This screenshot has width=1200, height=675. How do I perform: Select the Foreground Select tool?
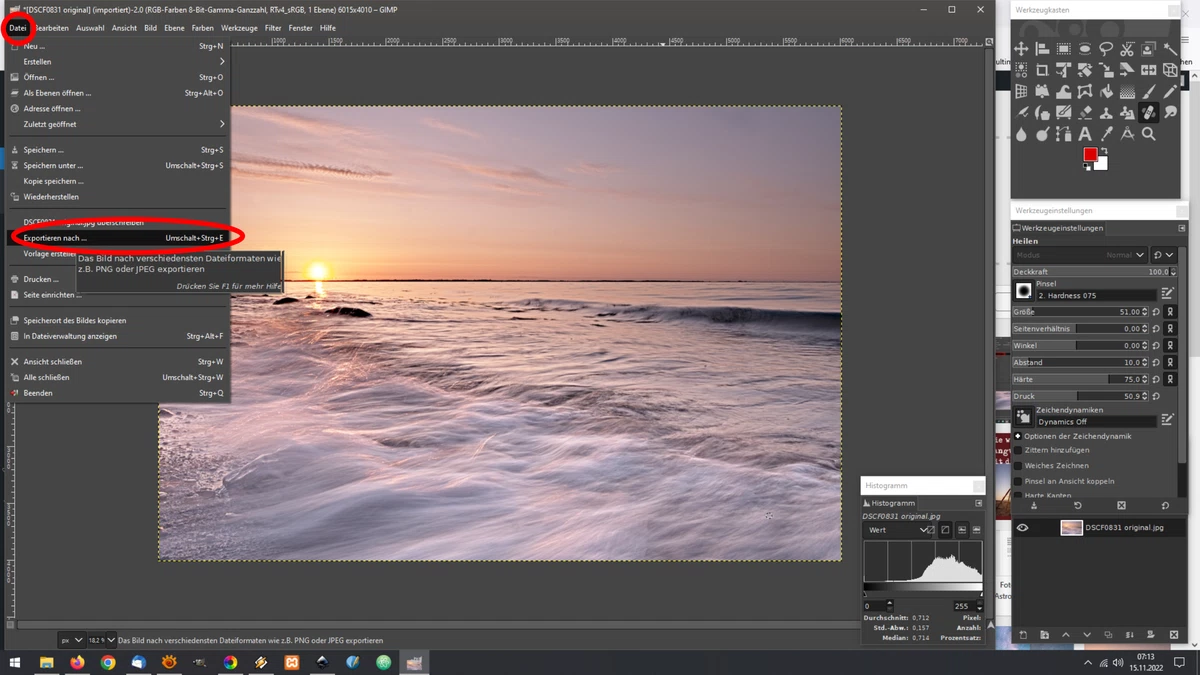[x=1149, y=48]
